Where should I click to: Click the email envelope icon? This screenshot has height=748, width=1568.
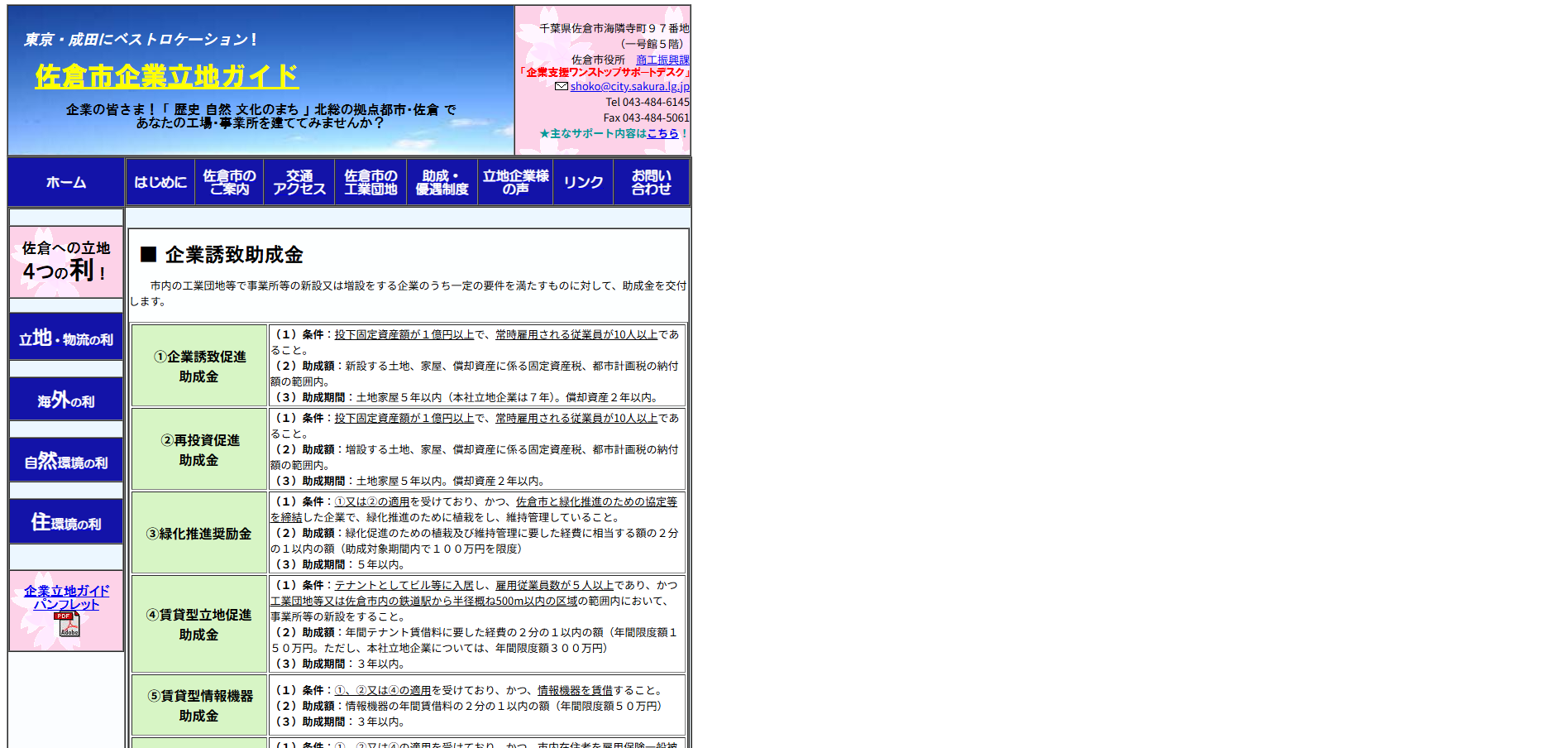point(562,86)
